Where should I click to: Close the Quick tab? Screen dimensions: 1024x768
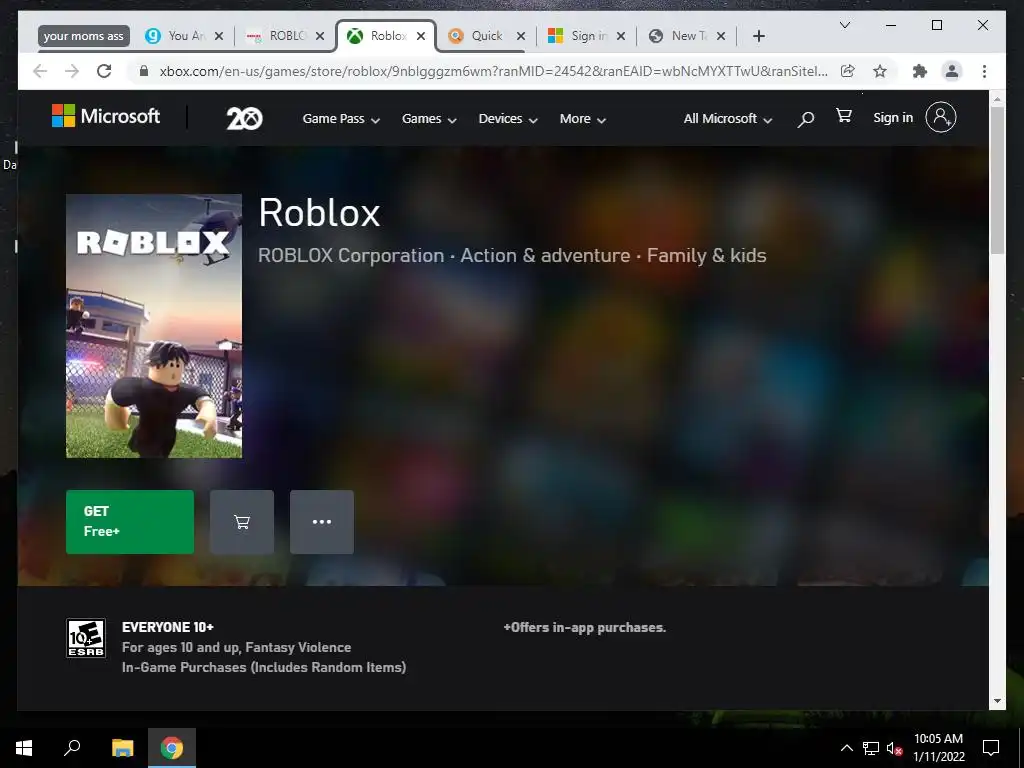(x=520, y=36)
